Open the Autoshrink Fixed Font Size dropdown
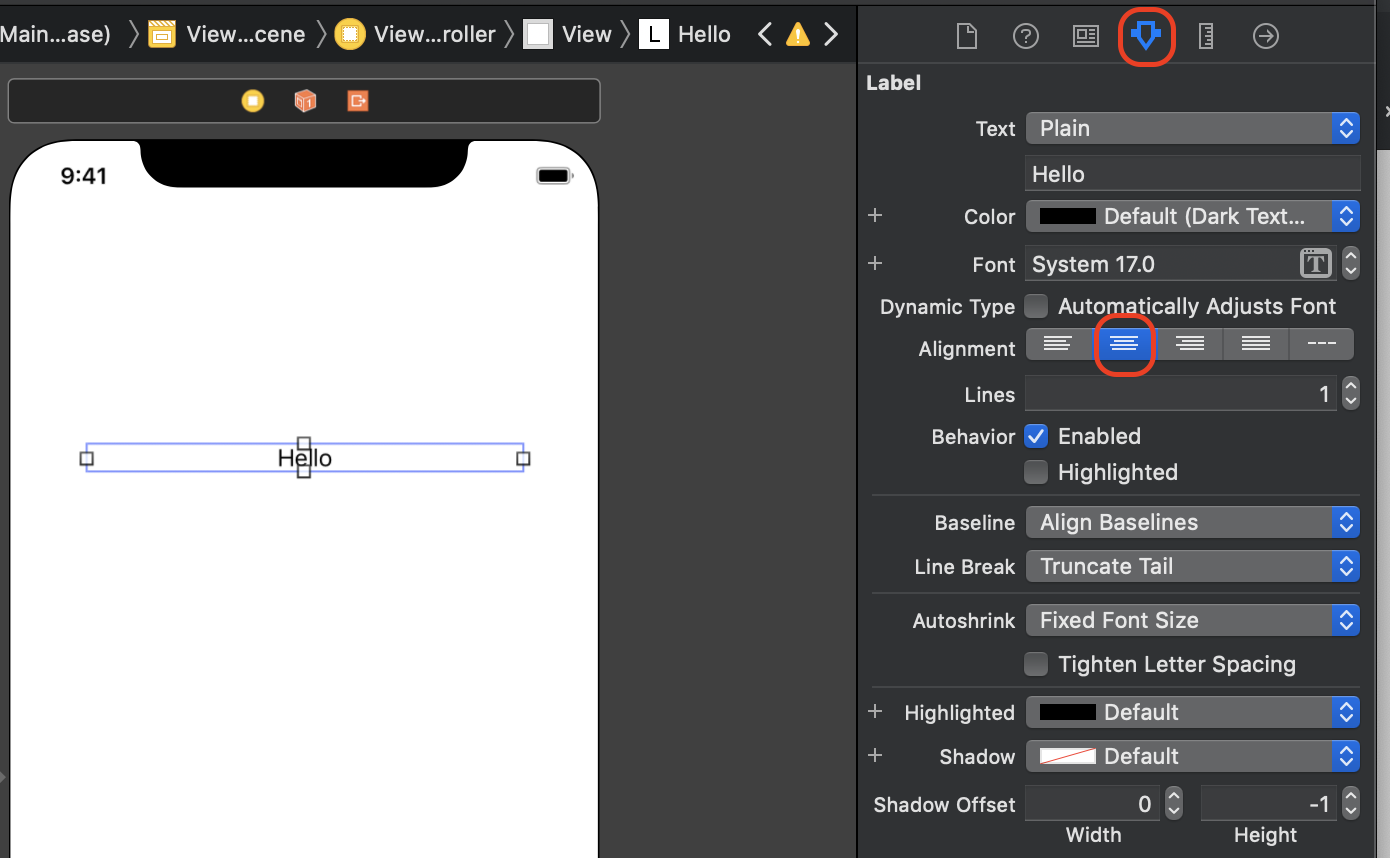Screen dimensions: 1390x858 tap(1193, 620)
